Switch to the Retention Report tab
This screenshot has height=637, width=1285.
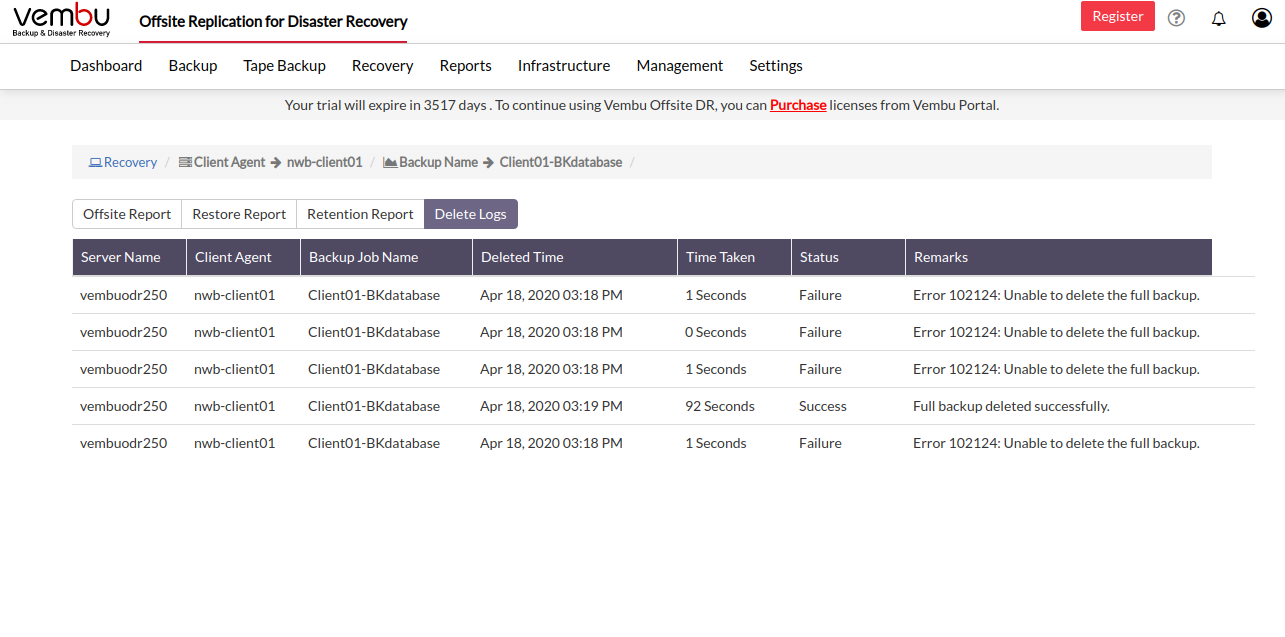pos(360,214)
